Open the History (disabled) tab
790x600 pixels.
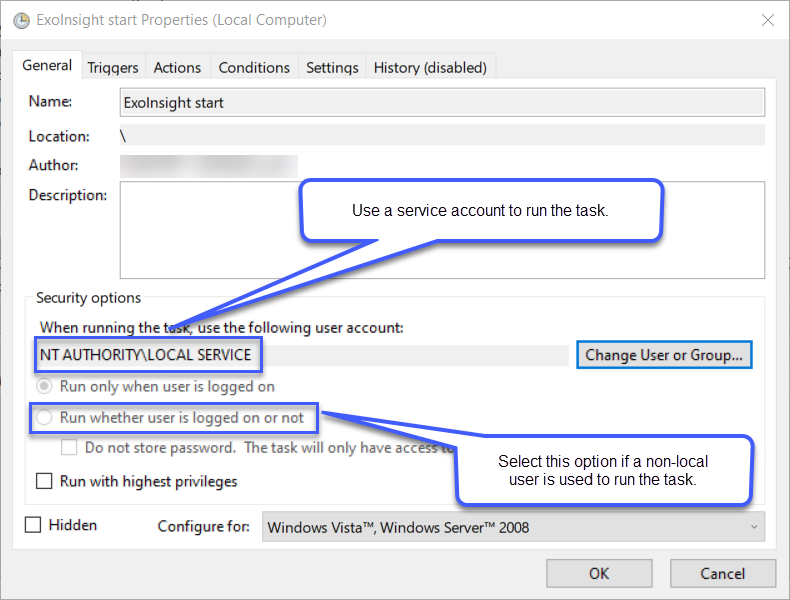click(x=430, y=68)
